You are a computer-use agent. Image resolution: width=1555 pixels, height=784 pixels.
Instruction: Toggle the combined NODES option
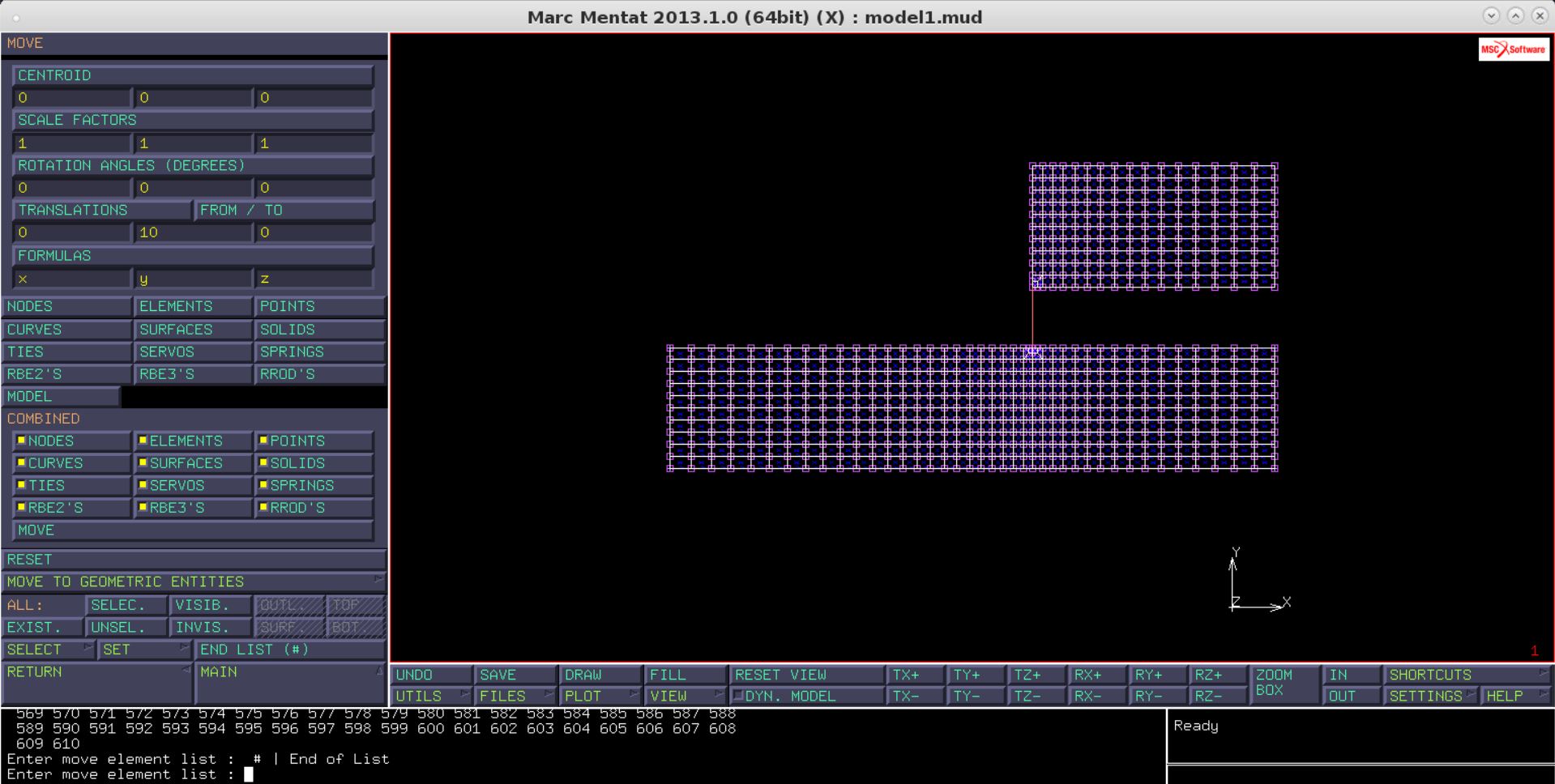pyautogui.click(x=71, y=441)
